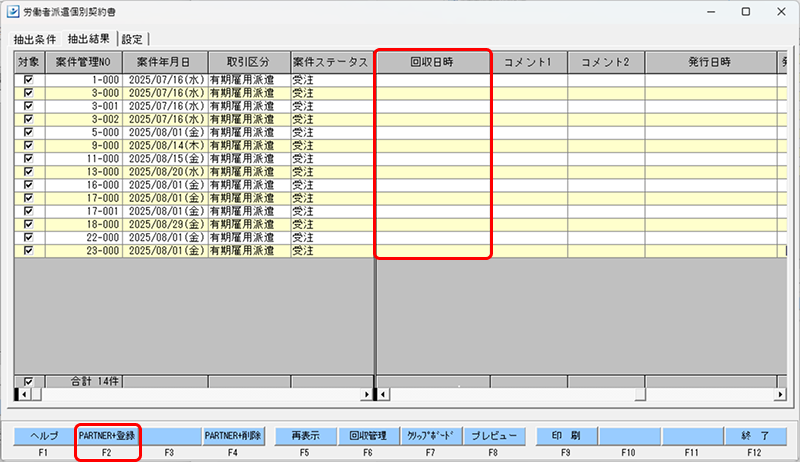Click the プレビュー button
Viewport: 800px width, 462px height.
click(x=494, y=436)
